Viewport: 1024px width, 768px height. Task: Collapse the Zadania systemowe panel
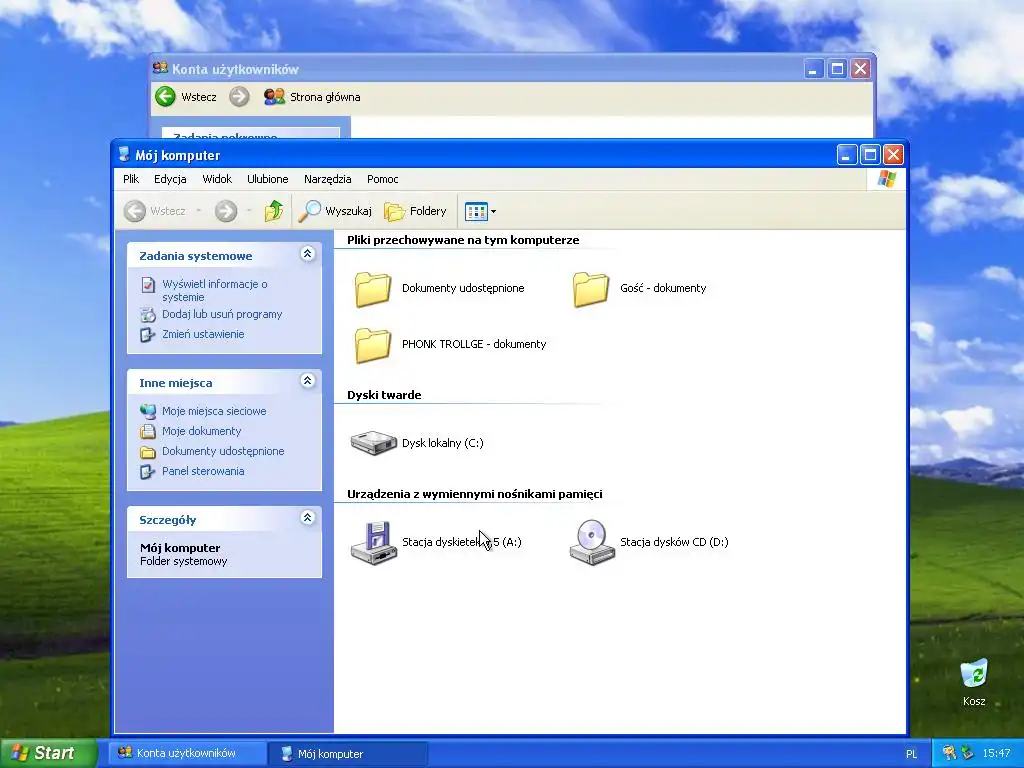coord(308,254)
